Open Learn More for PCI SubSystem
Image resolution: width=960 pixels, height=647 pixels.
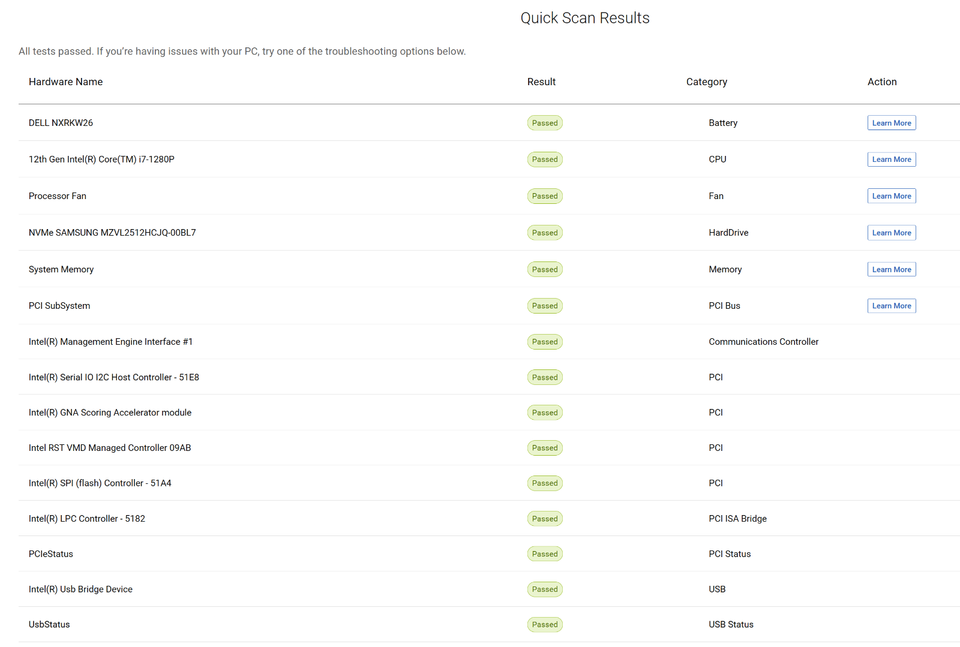891,306
